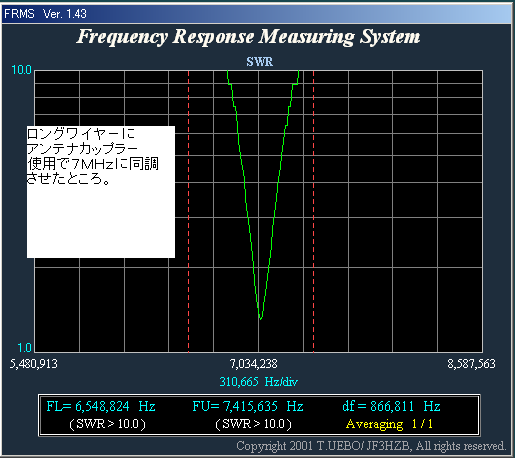This screenshot has width=515, height=458.
Task: Click the SWR > 10.0 text under FU
Action: click(x=253, y=424)
